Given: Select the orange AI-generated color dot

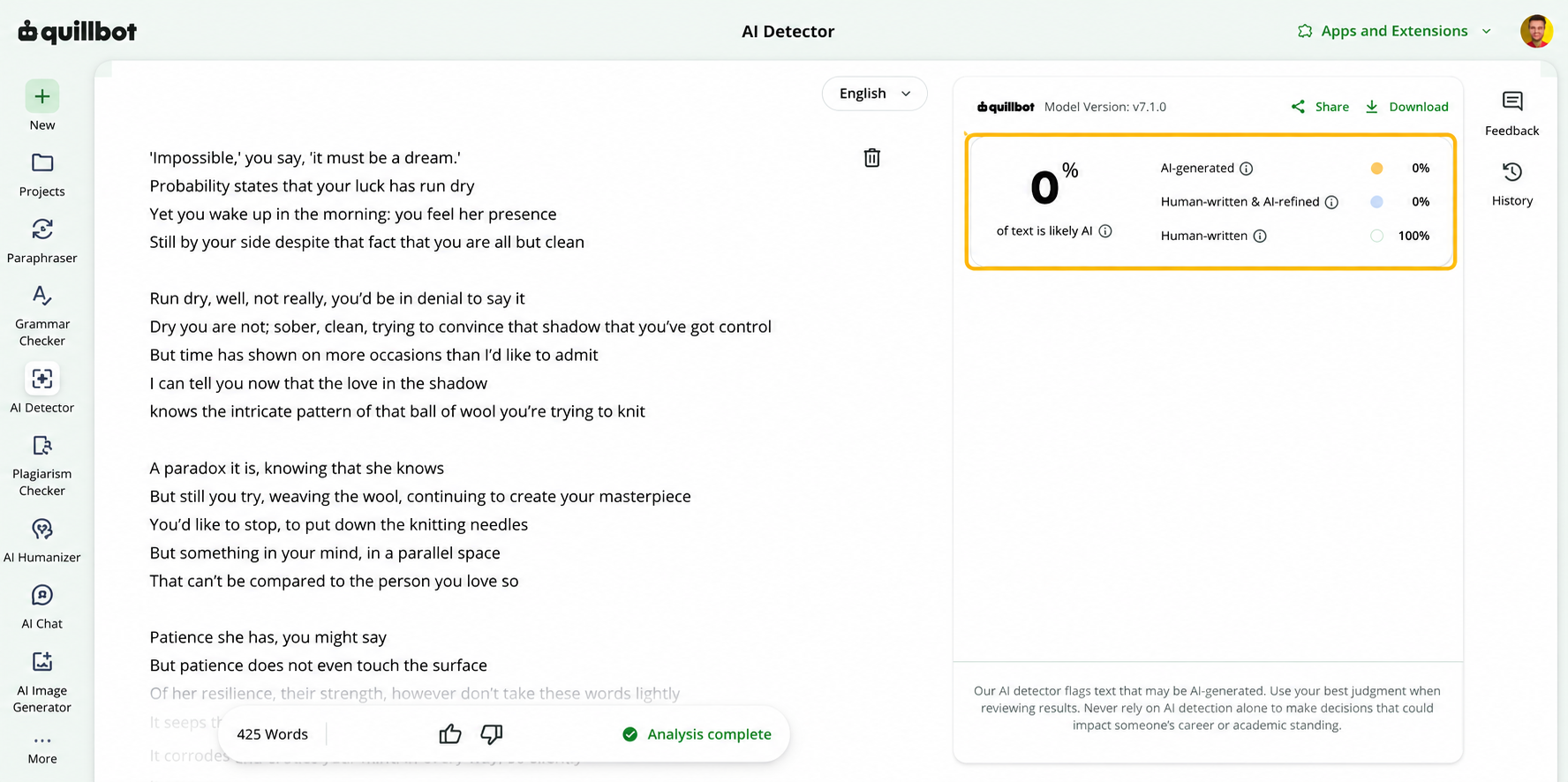Looking at the screenshot, I should (1376, 169).
